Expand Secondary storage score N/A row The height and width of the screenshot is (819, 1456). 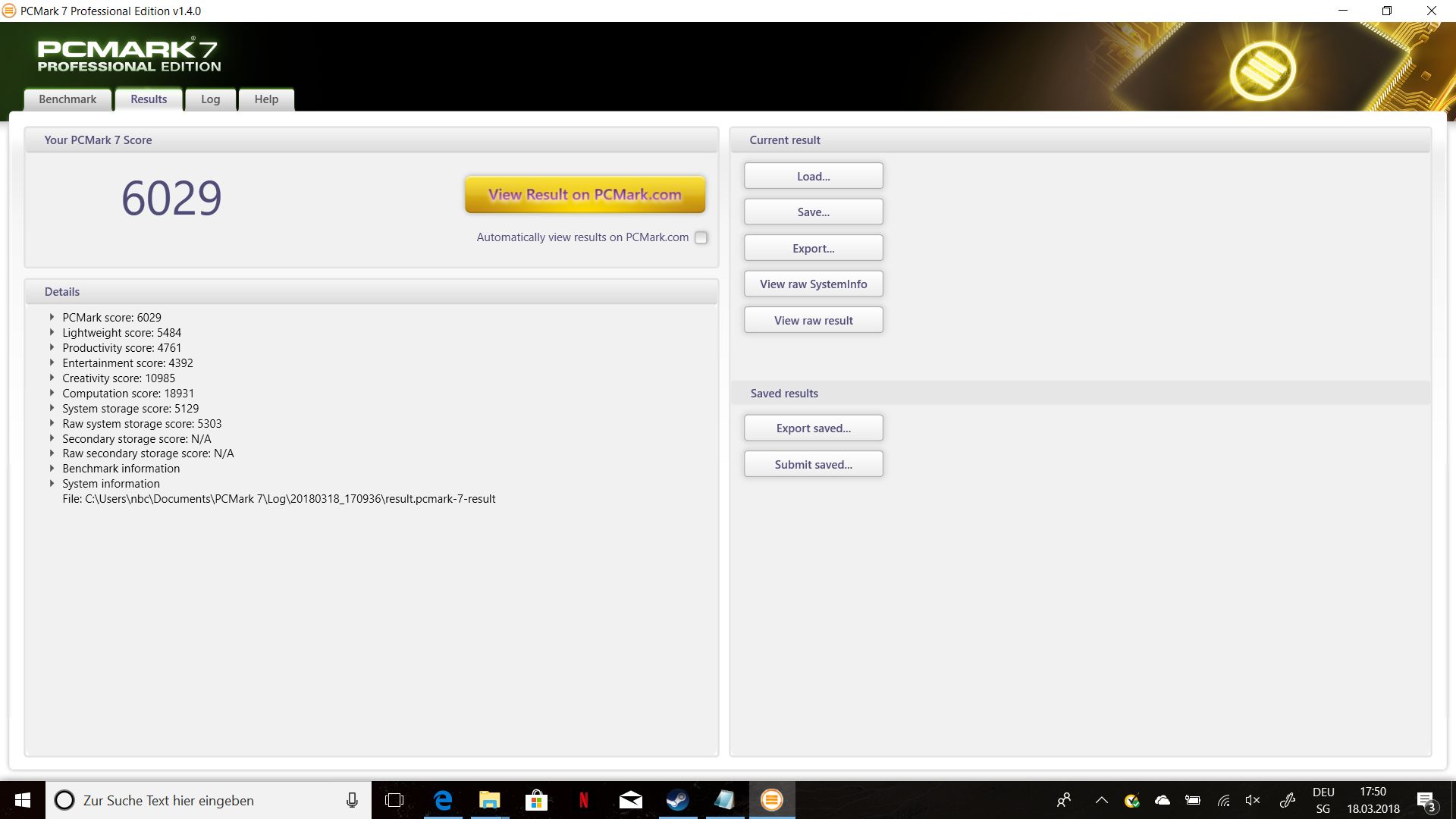click(x=52, y=438)
